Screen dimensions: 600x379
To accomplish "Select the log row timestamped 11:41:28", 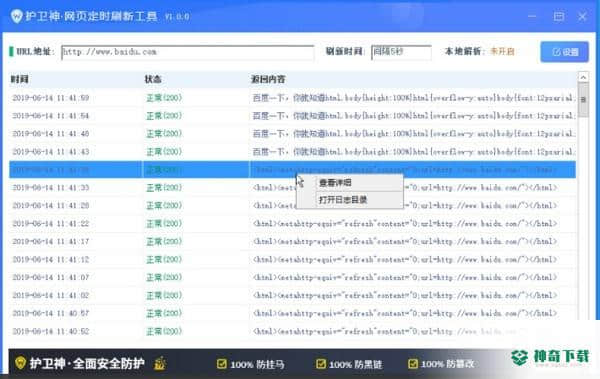I will [x=292, y=206].
